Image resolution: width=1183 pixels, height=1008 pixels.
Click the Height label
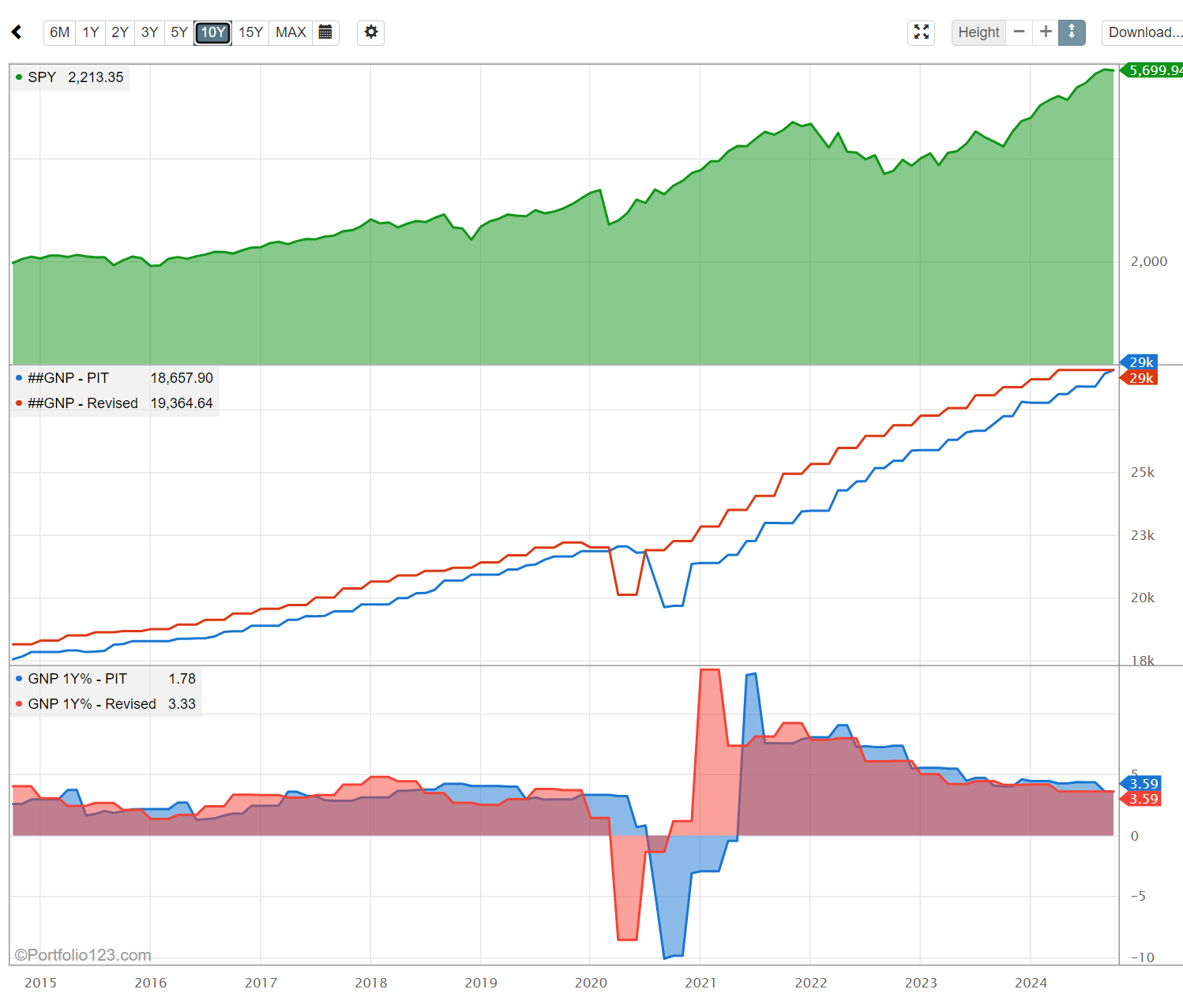point(978,32)
